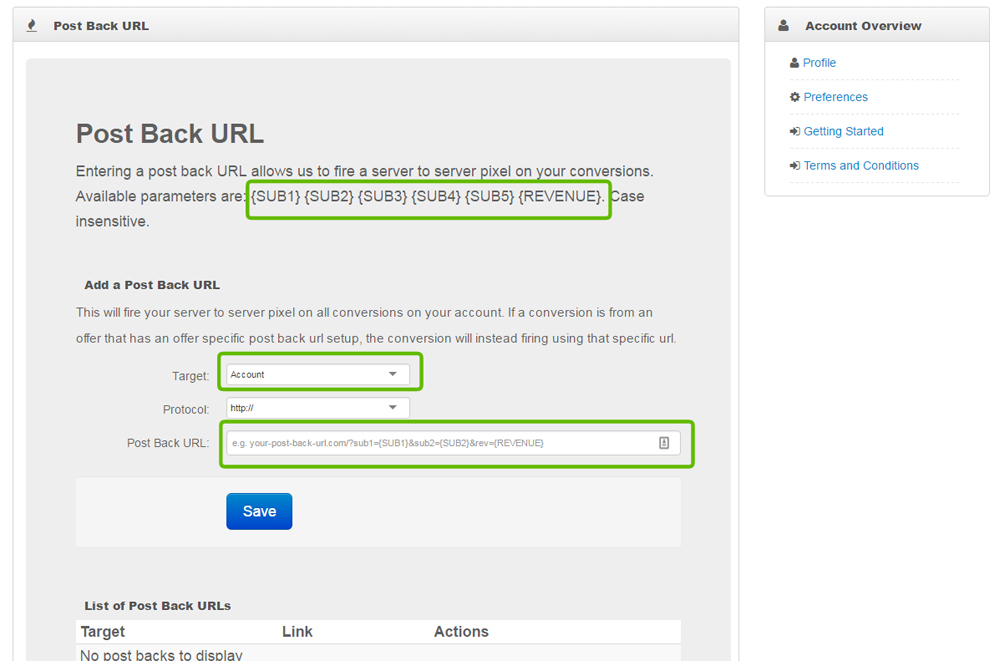Focus the Post Back URL text input

tap(440, 443)
